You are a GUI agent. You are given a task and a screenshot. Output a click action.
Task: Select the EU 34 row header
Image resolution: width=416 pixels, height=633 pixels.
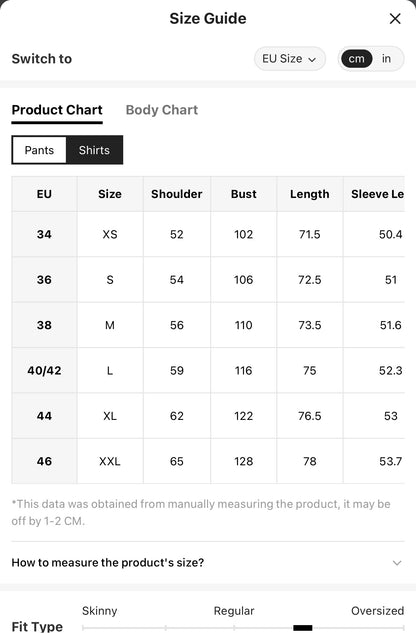(x=44, y=234)
